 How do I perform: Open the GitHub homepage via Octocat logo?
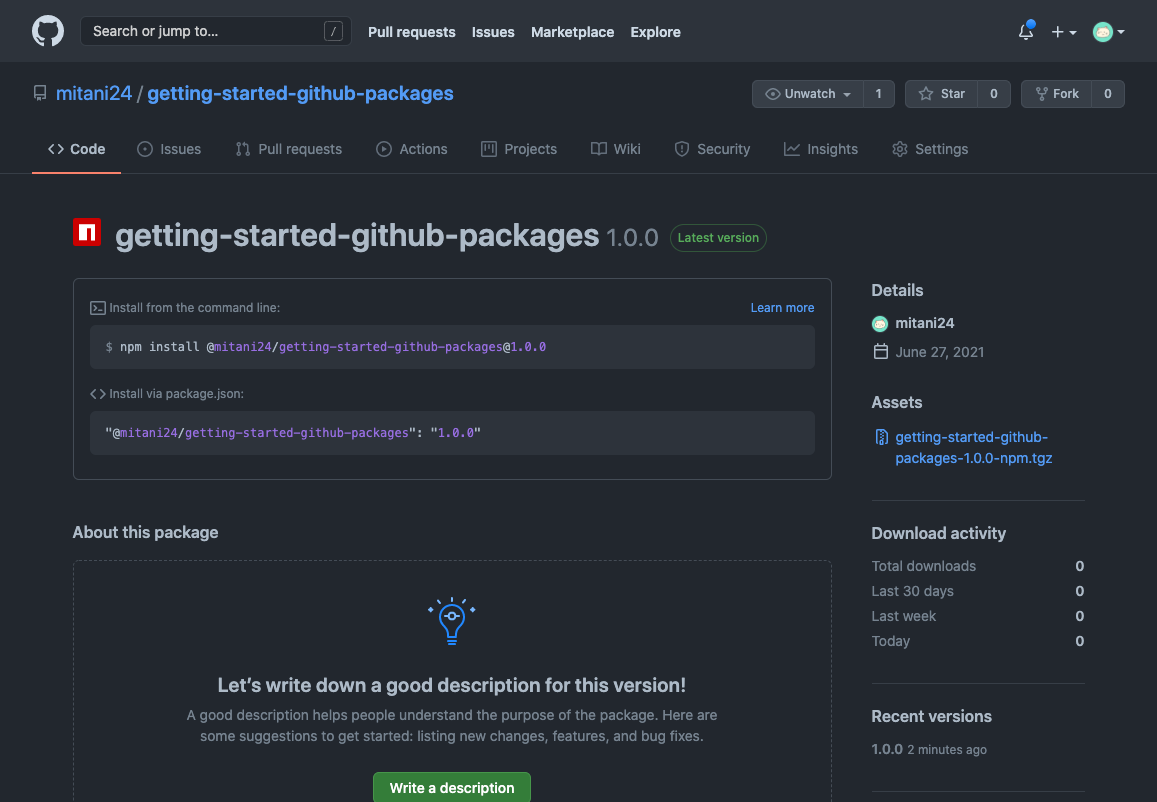(x=48, y=32)
